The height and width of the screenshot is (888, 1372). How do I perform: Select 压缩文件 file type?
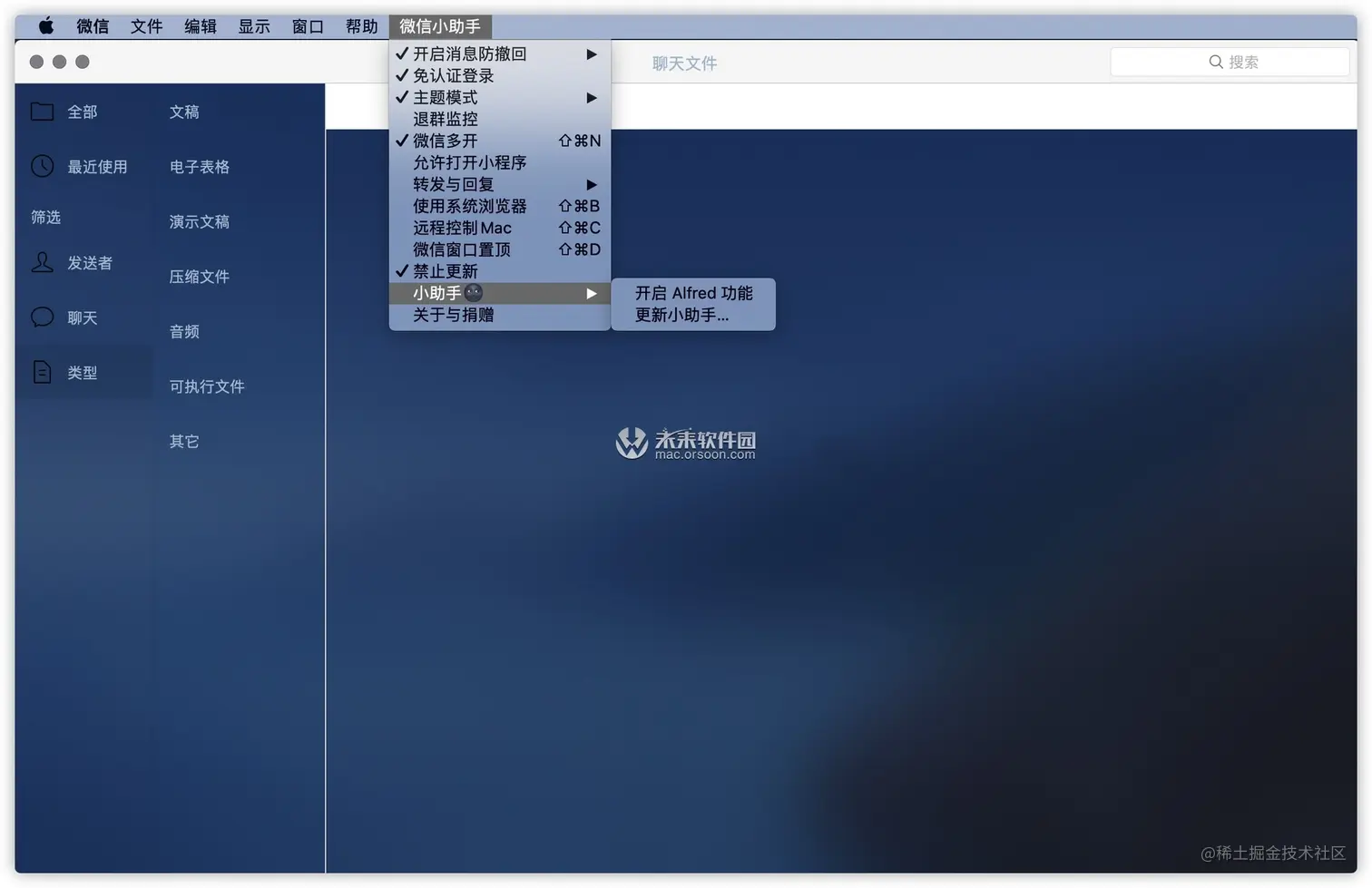coord(200,277)
